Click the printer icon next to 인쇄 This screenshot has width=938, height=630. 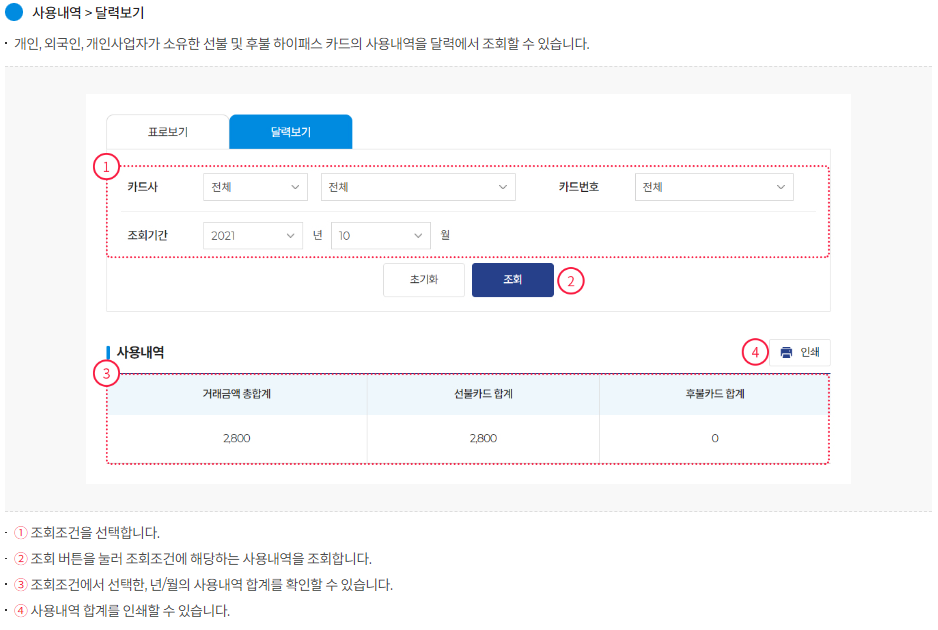click(785, 354)
